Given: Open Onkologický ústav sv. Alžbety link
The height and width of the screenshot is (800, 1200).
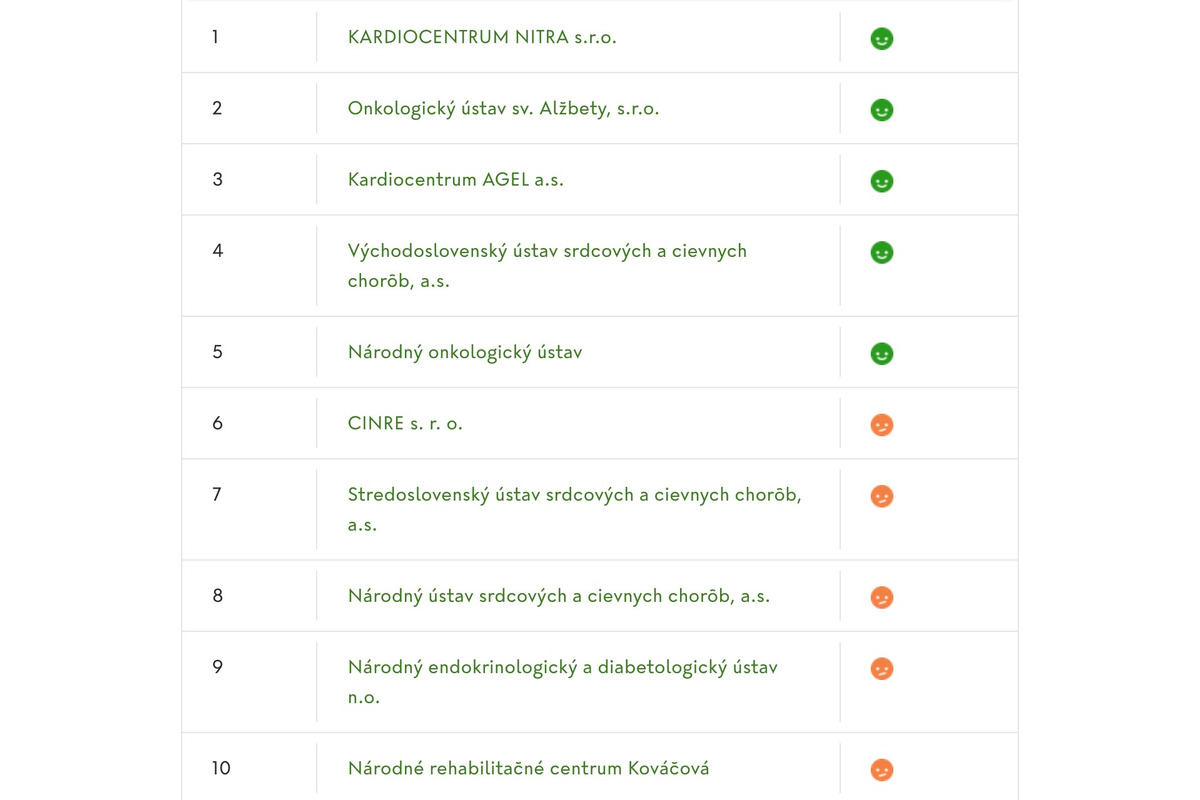Looking at the screenshot, I should [503, 108].
